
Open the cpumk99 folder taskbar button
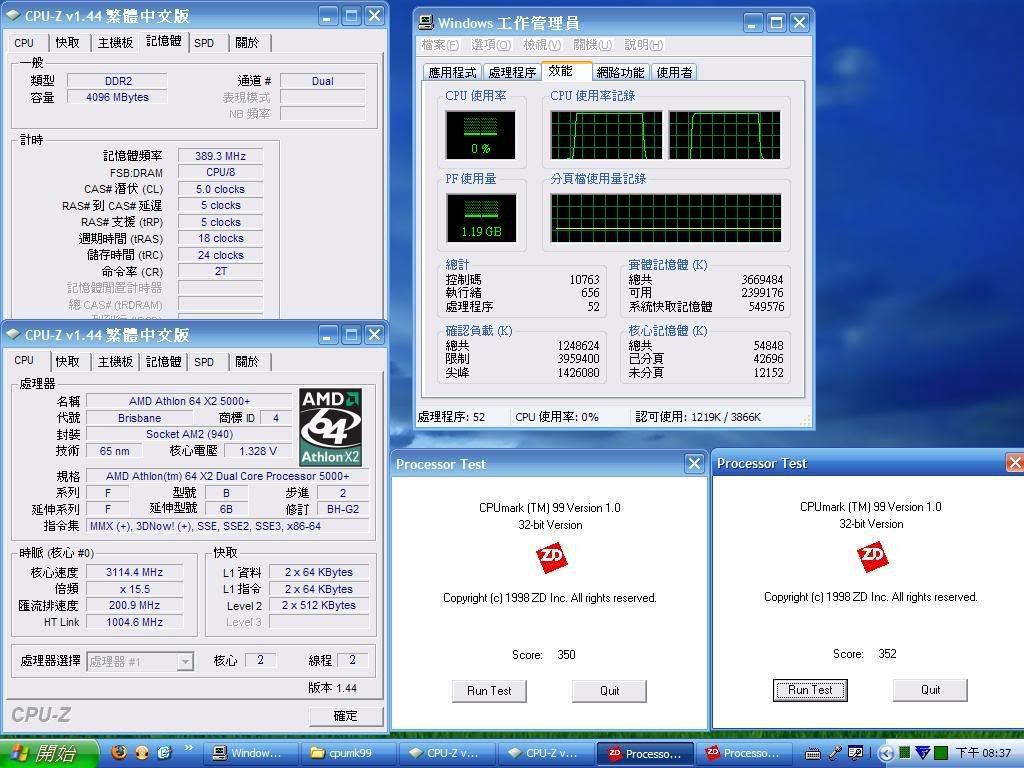[348, 753]
